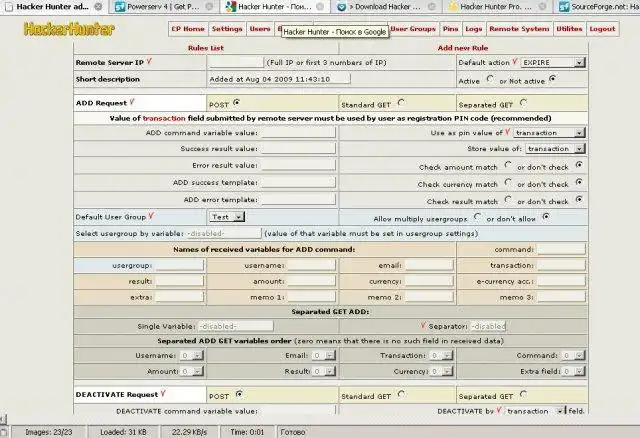Click the red help mark beside ADD Request

coord(131,101)
